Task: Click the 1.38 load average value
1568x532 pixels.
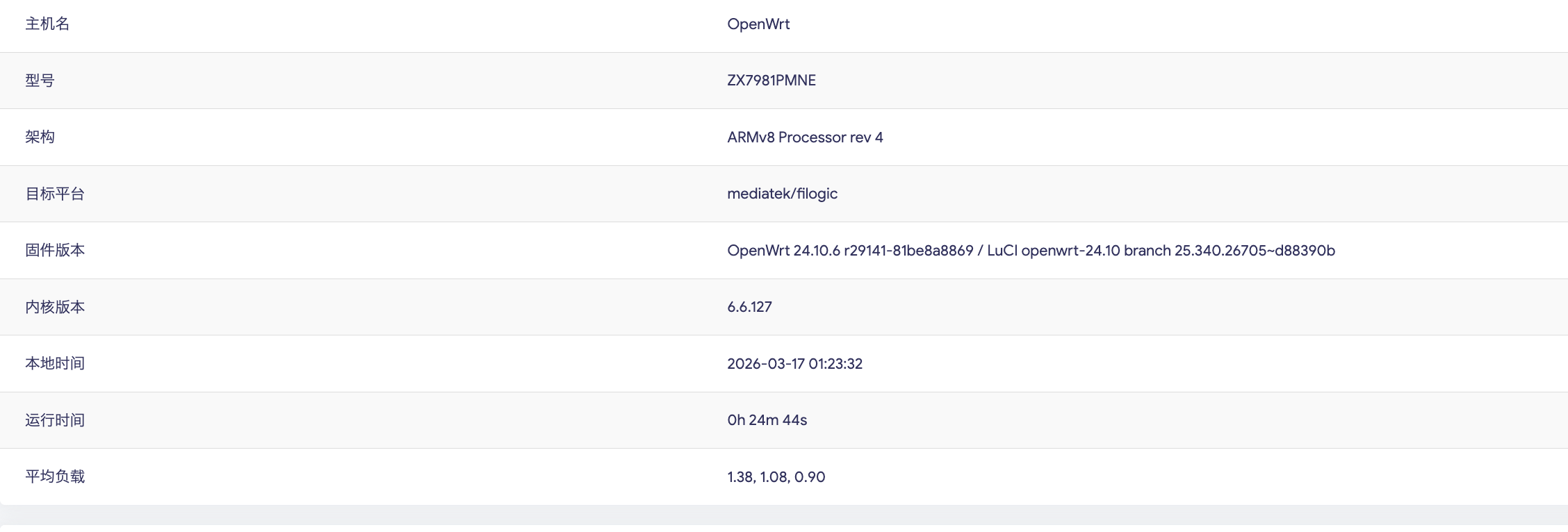Action: click(740, 477)
